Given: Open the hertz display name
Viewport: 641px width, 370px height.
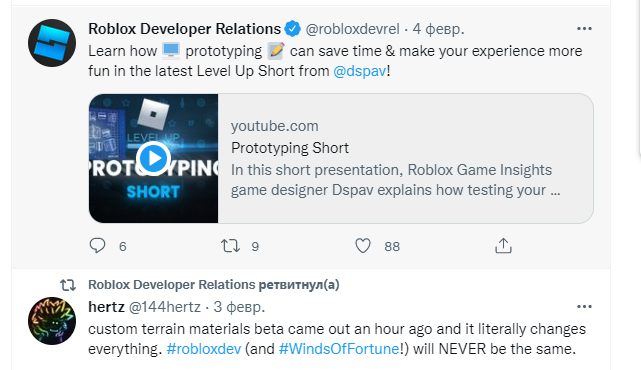Looking at the screenshot, I should pos(106,307).
